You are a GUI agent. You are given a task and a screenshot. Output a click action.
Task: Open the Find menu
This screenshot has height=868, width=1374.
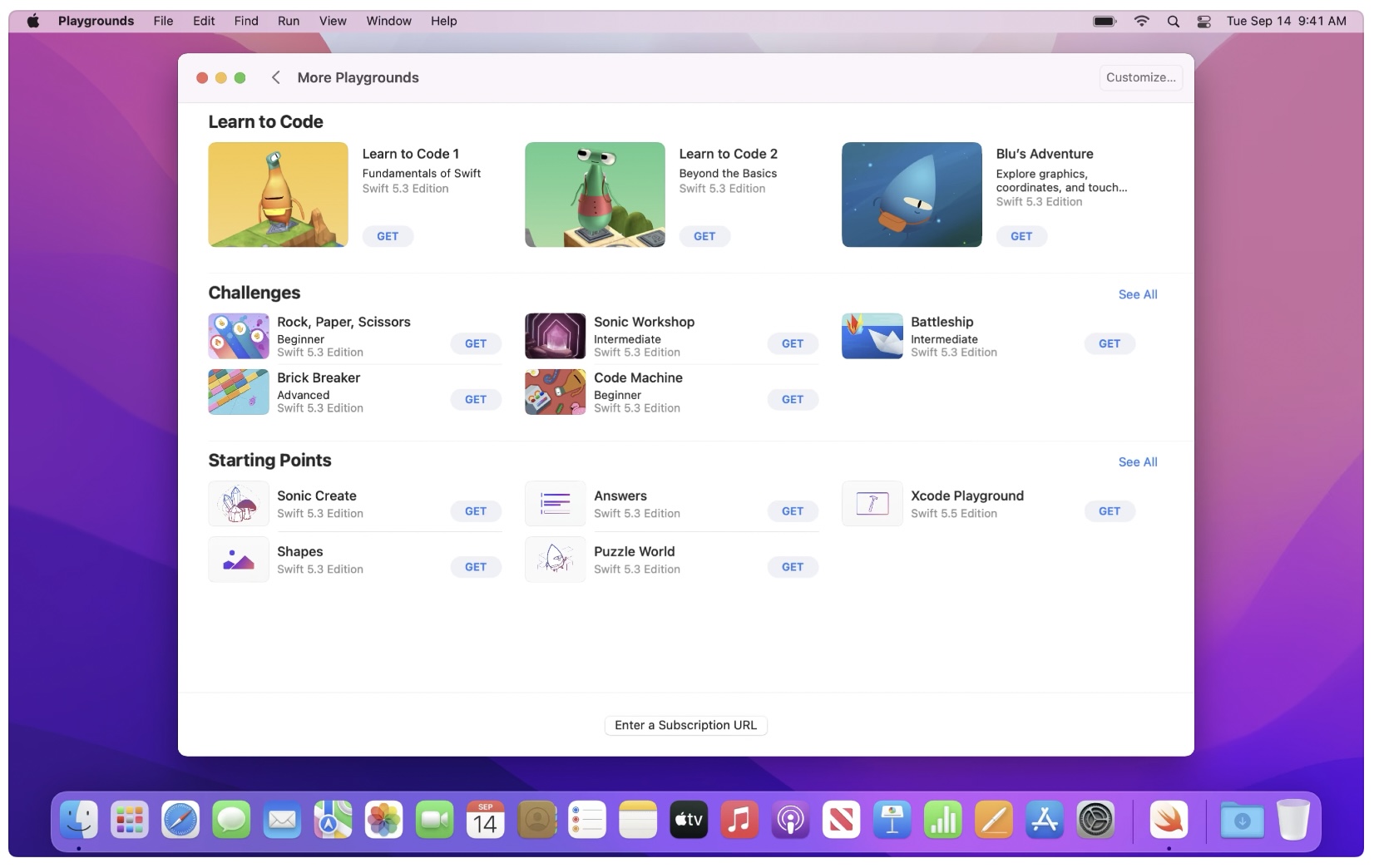click(246, 21)
